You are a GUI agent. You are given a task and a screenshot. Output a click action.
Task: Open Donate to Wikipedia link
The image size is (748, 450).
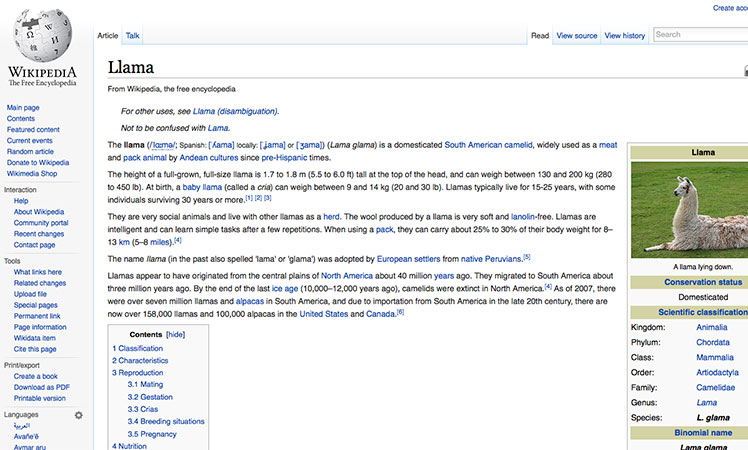tap(38, 163)
